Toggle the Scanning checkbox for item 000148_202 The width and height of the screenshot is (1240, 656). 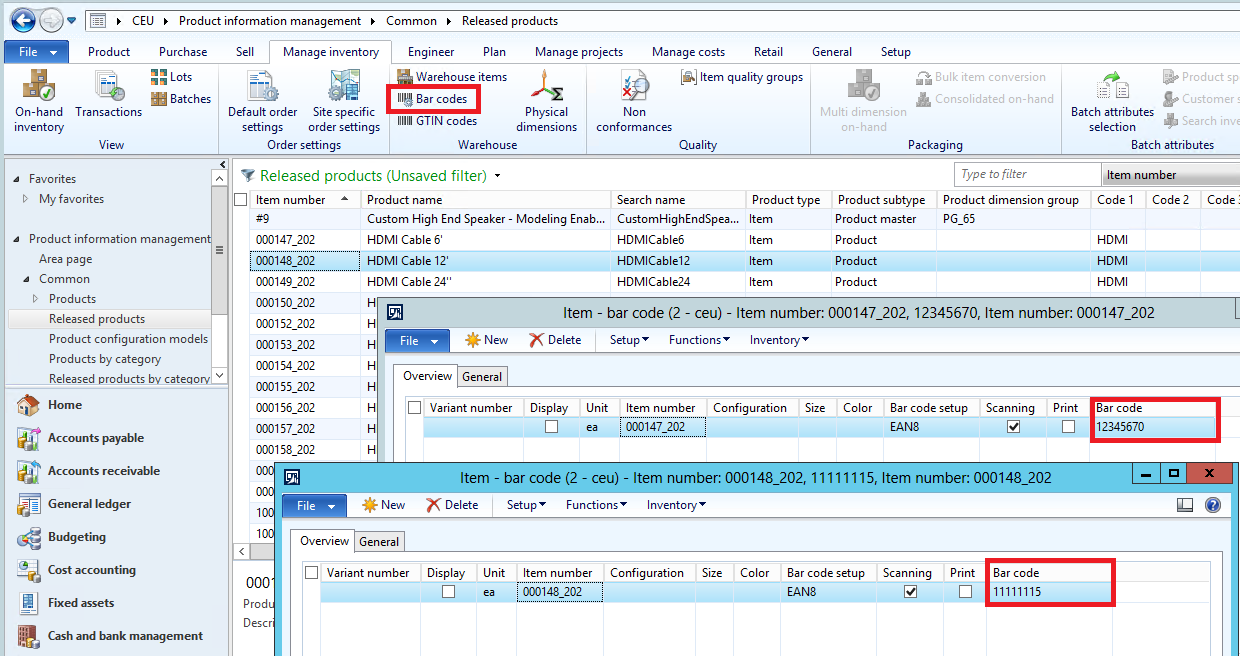[910, 591]
